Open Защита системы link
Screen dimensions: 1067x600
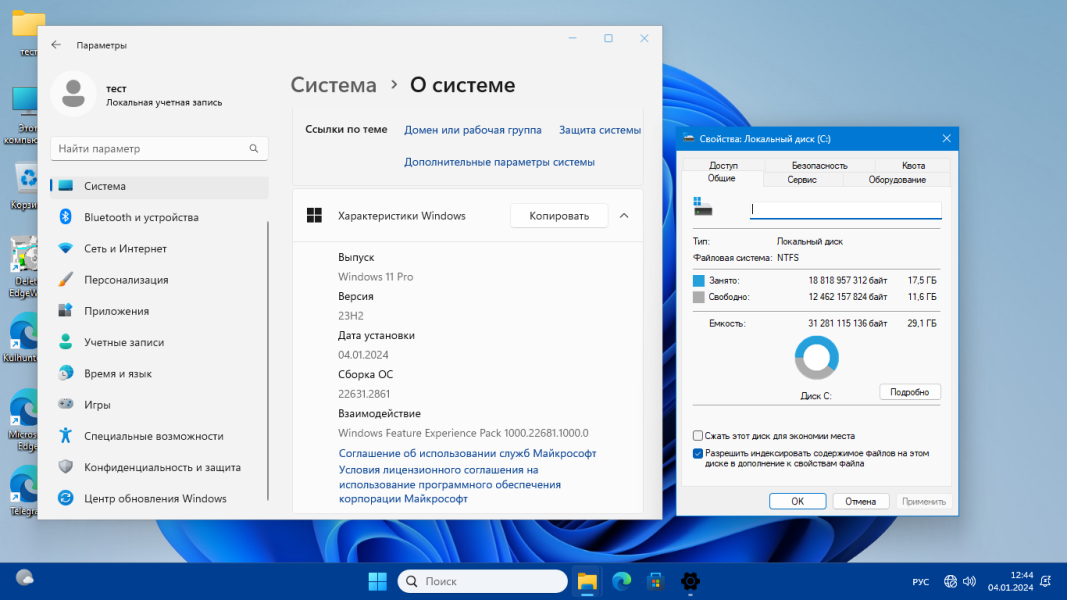click(x=600, y=129)
